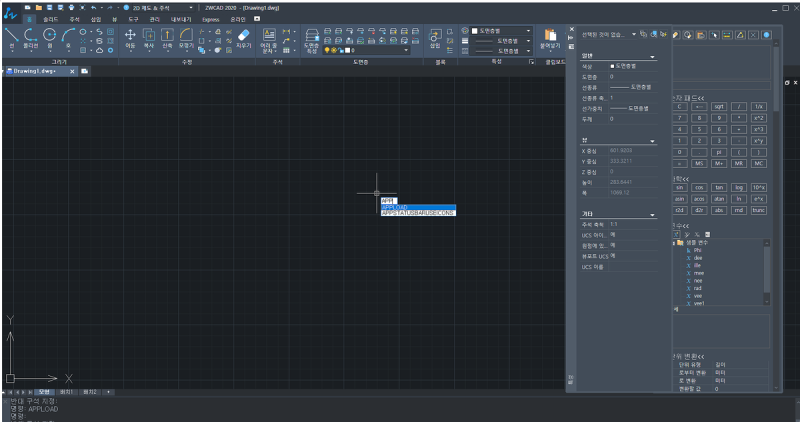Choose the Circle (원) tool
Screen dimensions: 800x422
coord(50,37)
